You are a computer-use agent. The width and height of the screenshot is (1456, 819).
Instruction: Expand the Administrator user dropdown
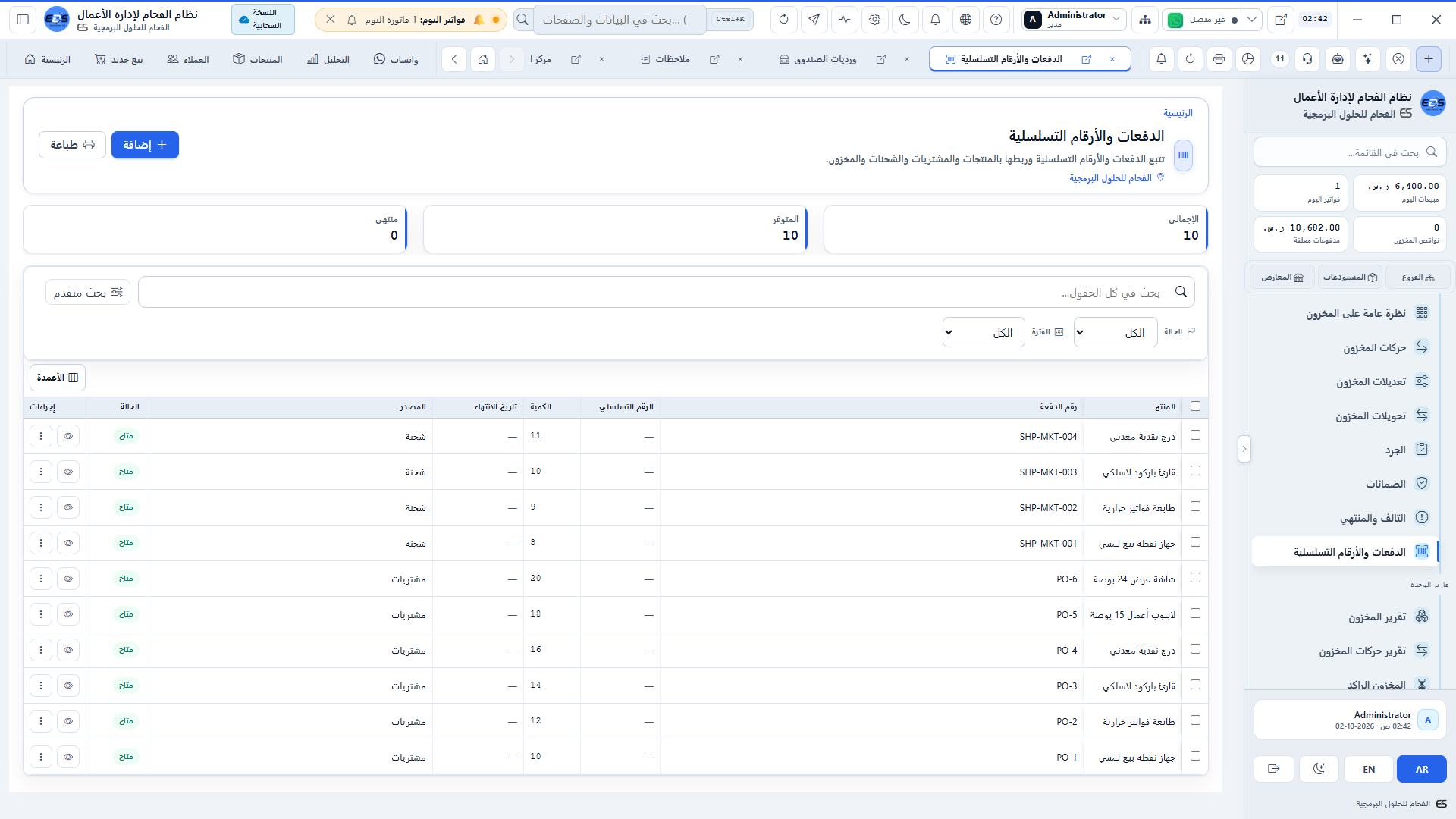click(x=1073, y=20)
